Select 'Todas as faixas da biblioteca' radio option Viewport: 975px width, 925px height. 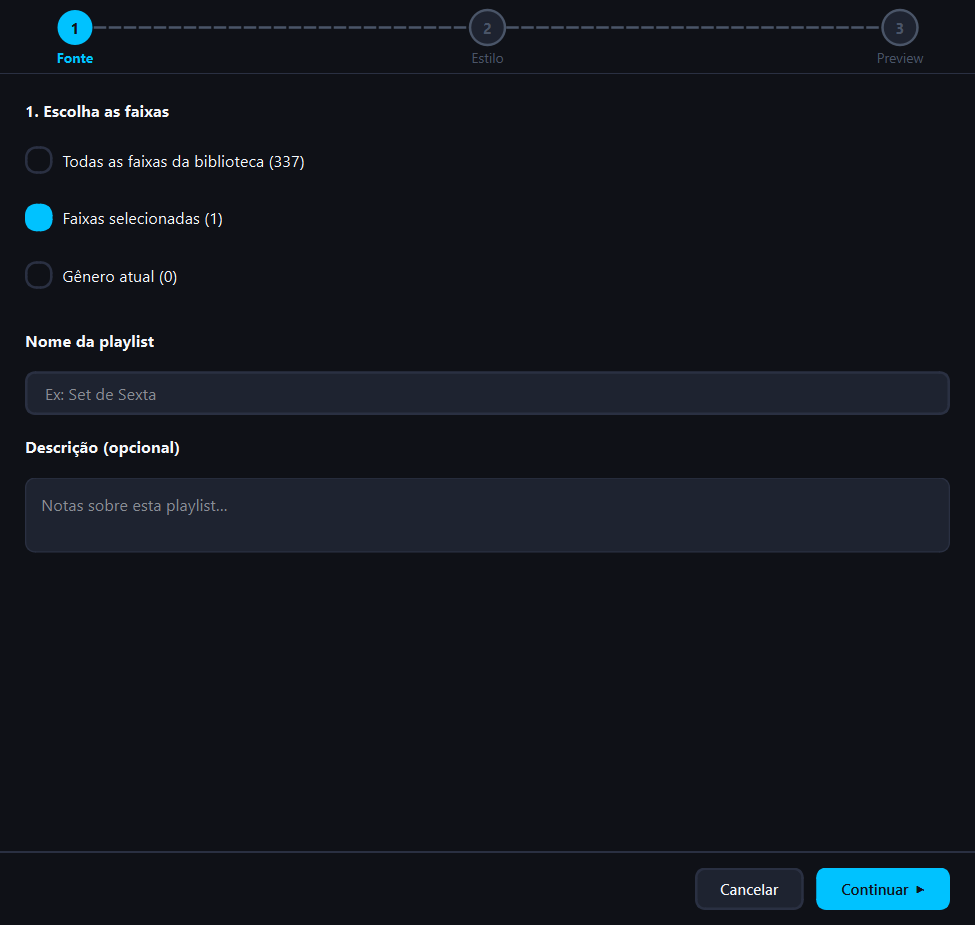[39, 160]
